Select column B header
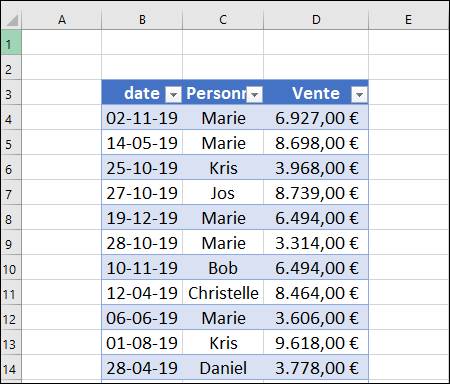The height and width of the screenshot is (384, 450). 142,20
